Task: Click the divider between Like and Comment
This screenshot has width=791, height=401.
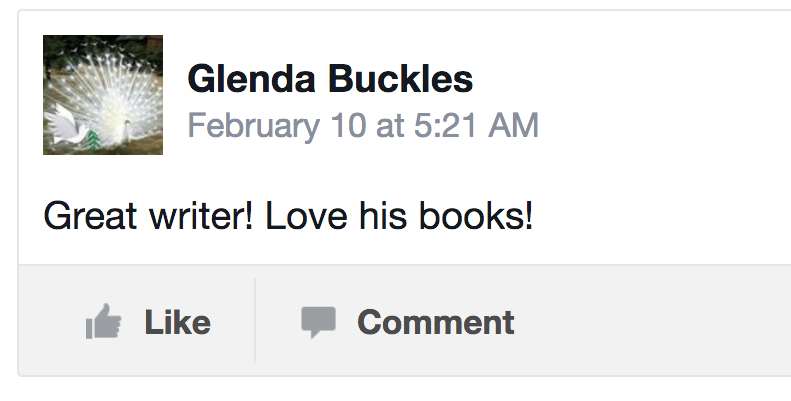Action: coord(255,321)
